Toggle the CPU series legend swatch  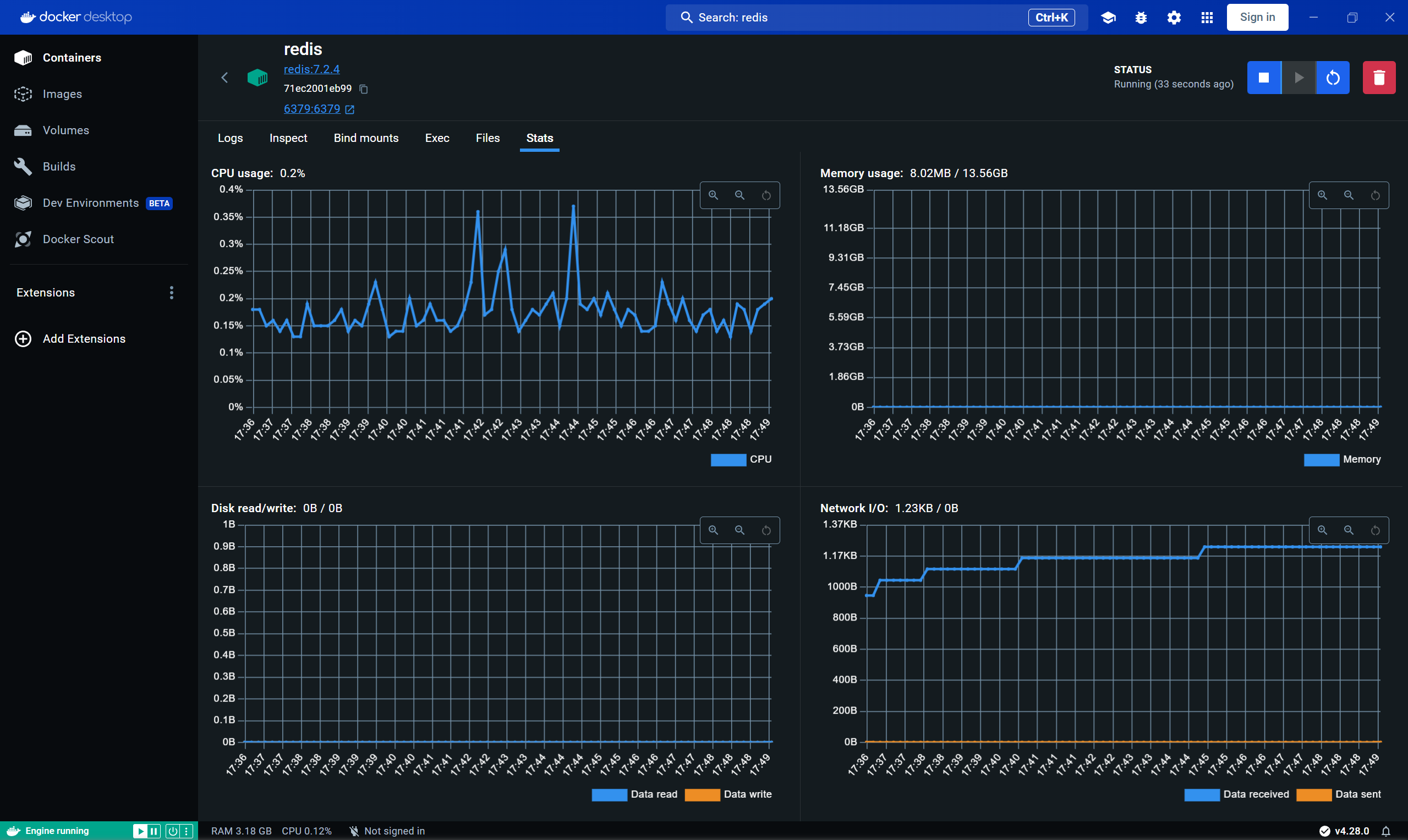pos(728,460)
